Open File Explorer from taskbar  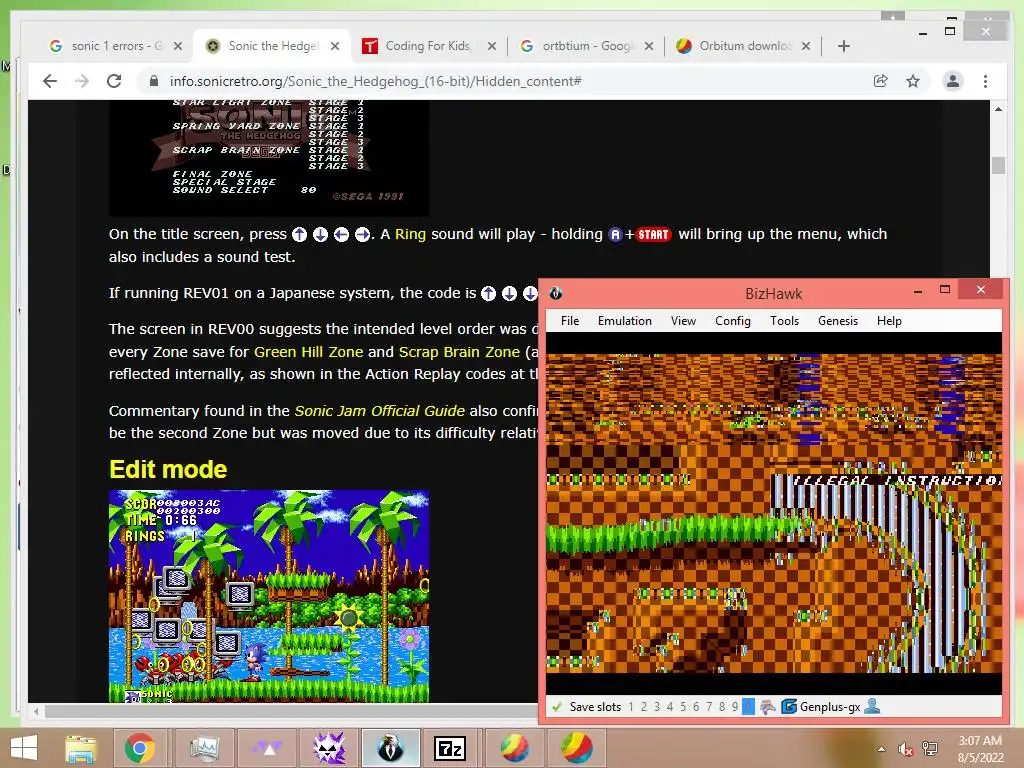(x=80, y=748)
